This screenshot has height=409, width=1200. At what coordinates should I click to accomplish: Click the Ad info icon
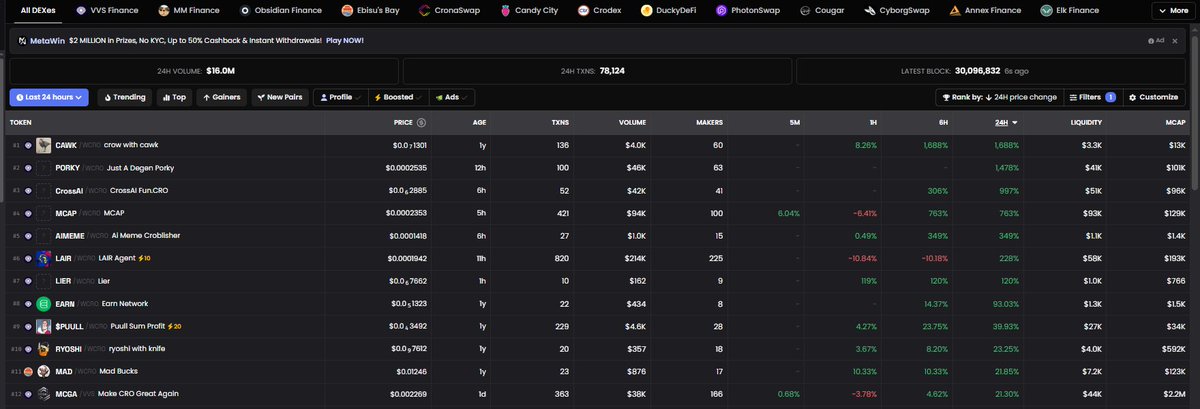1153,40
